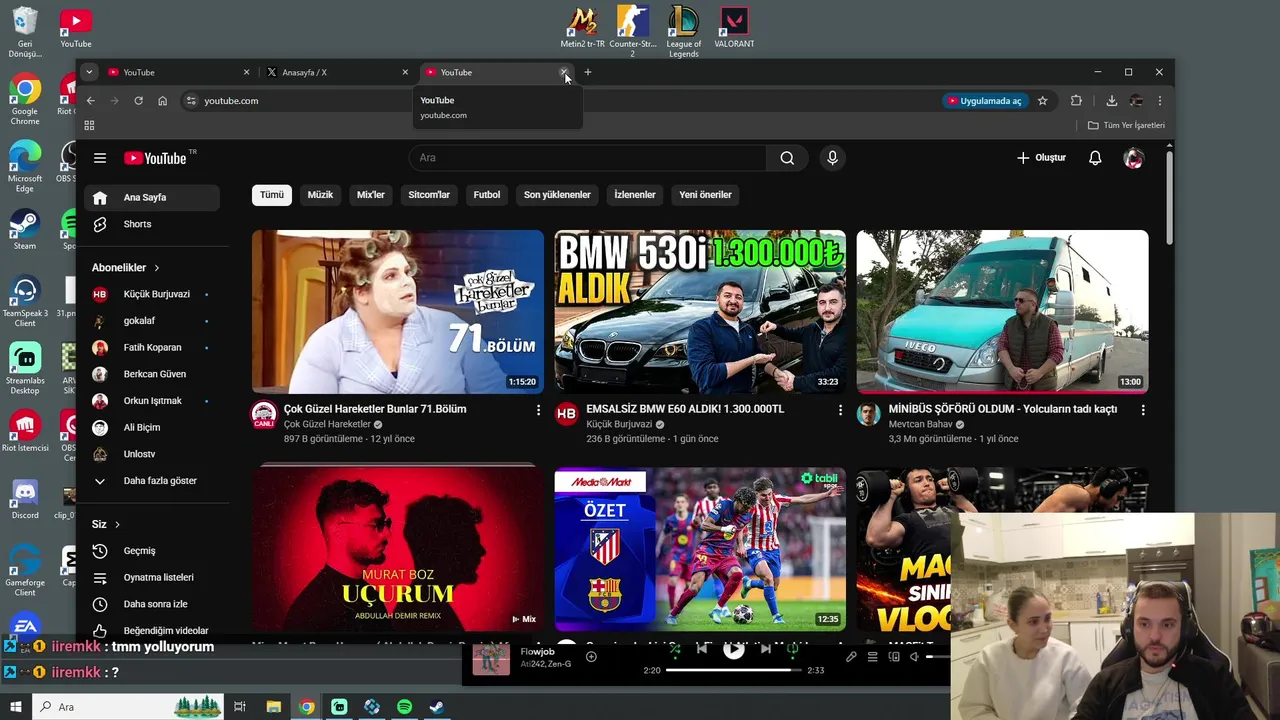The image size is (1280, 720).
Task: Open the Berkcan Güven subscription
Action: point(152,374)
